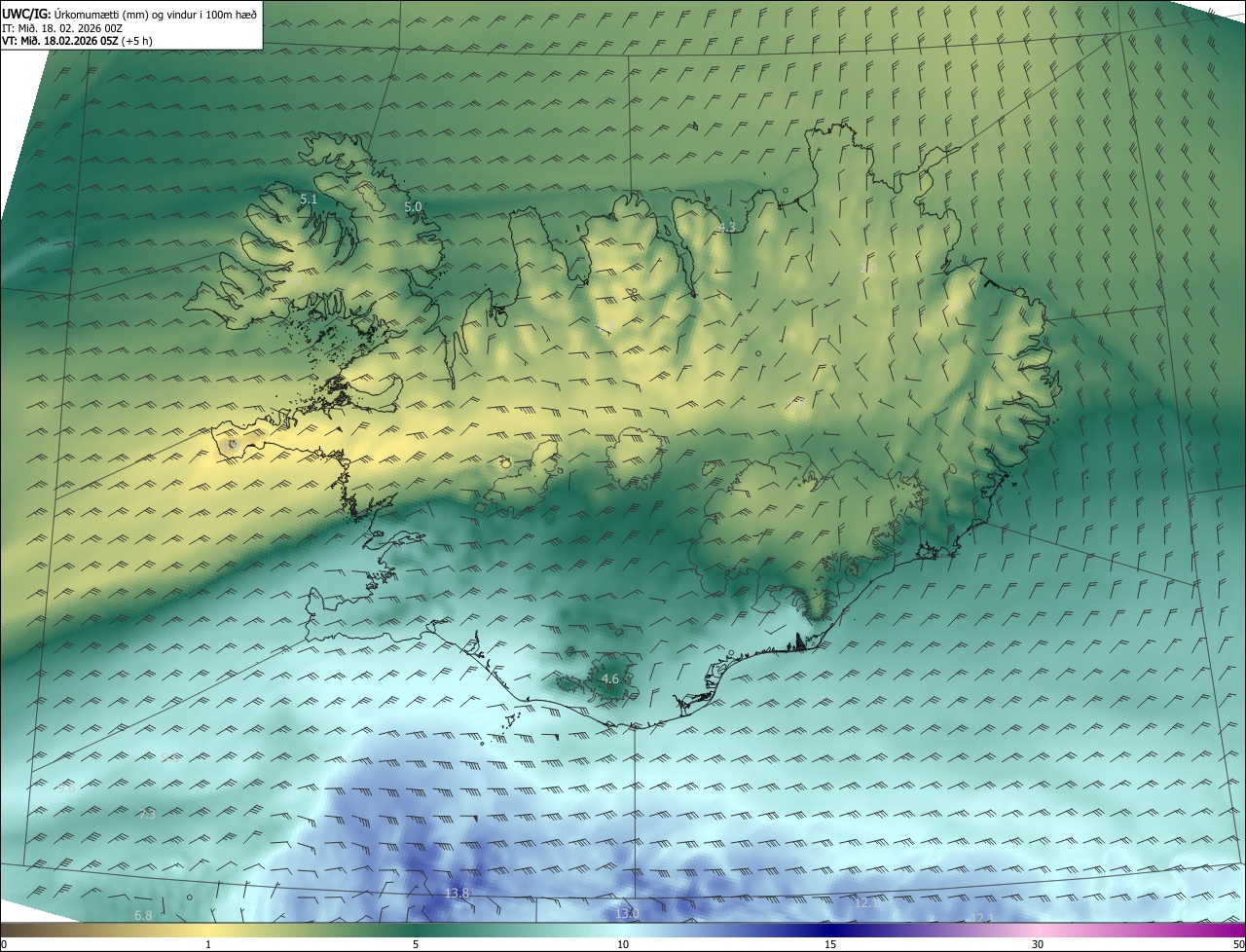
Task: Click the 5.1 value label in Westfjords
Action: click(x=309, y=199)
